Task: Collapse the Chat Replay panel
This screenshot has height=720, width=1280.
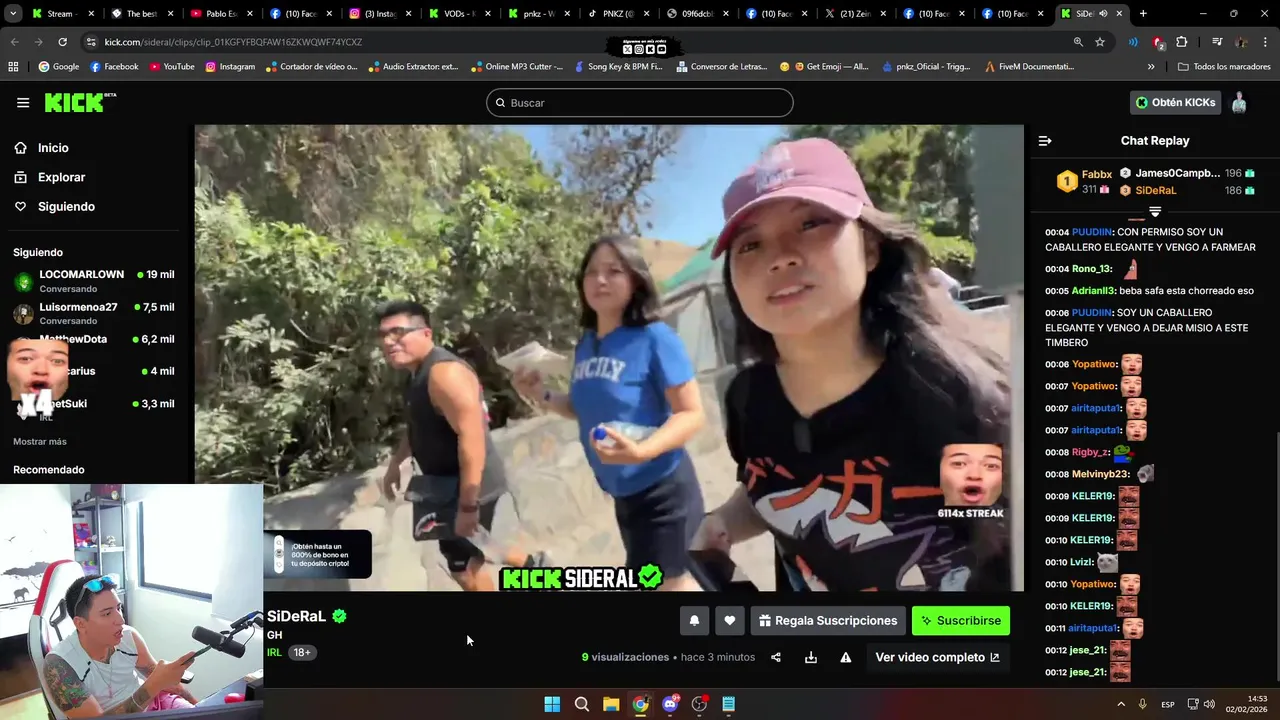Action: tap(1045, 141)
